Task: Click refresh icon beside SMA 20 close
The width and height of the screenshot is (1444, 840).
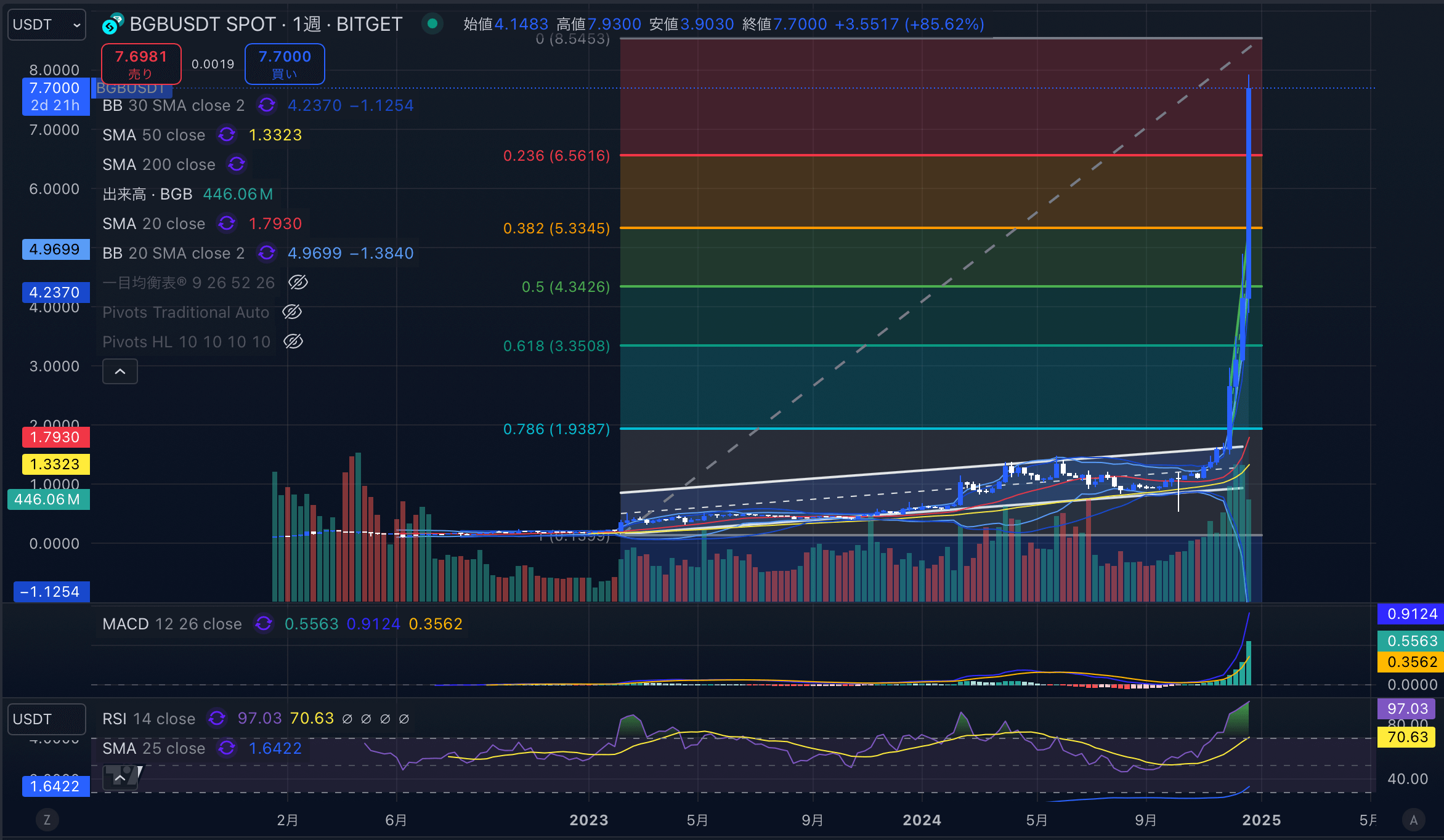Action: click(227, 224)
